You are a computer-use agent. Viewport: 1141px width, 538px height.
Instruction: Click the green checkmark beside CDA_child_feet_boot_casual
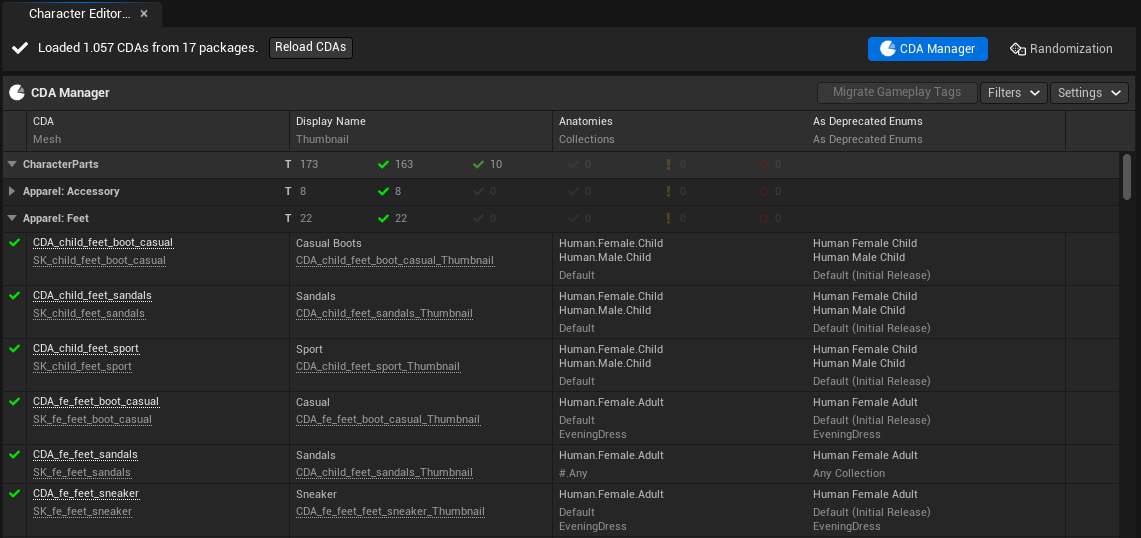click(x=14, y=243)
